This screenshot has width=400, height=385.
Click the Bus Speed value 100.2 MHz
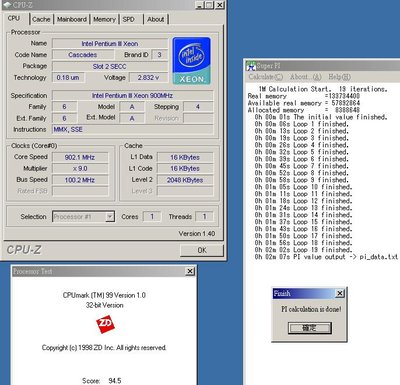[x=80, y=180]
